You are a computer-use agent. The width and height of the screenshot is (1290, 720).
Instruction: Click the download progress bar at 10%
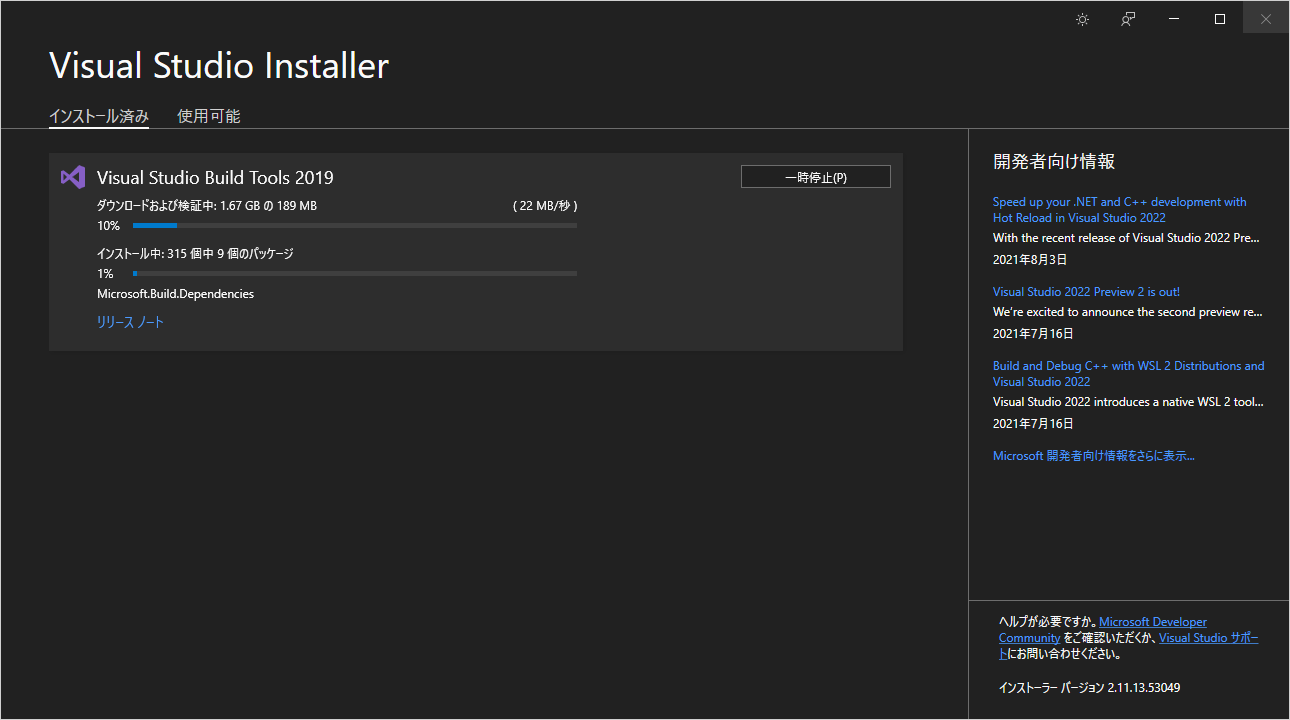pos(355,225)
